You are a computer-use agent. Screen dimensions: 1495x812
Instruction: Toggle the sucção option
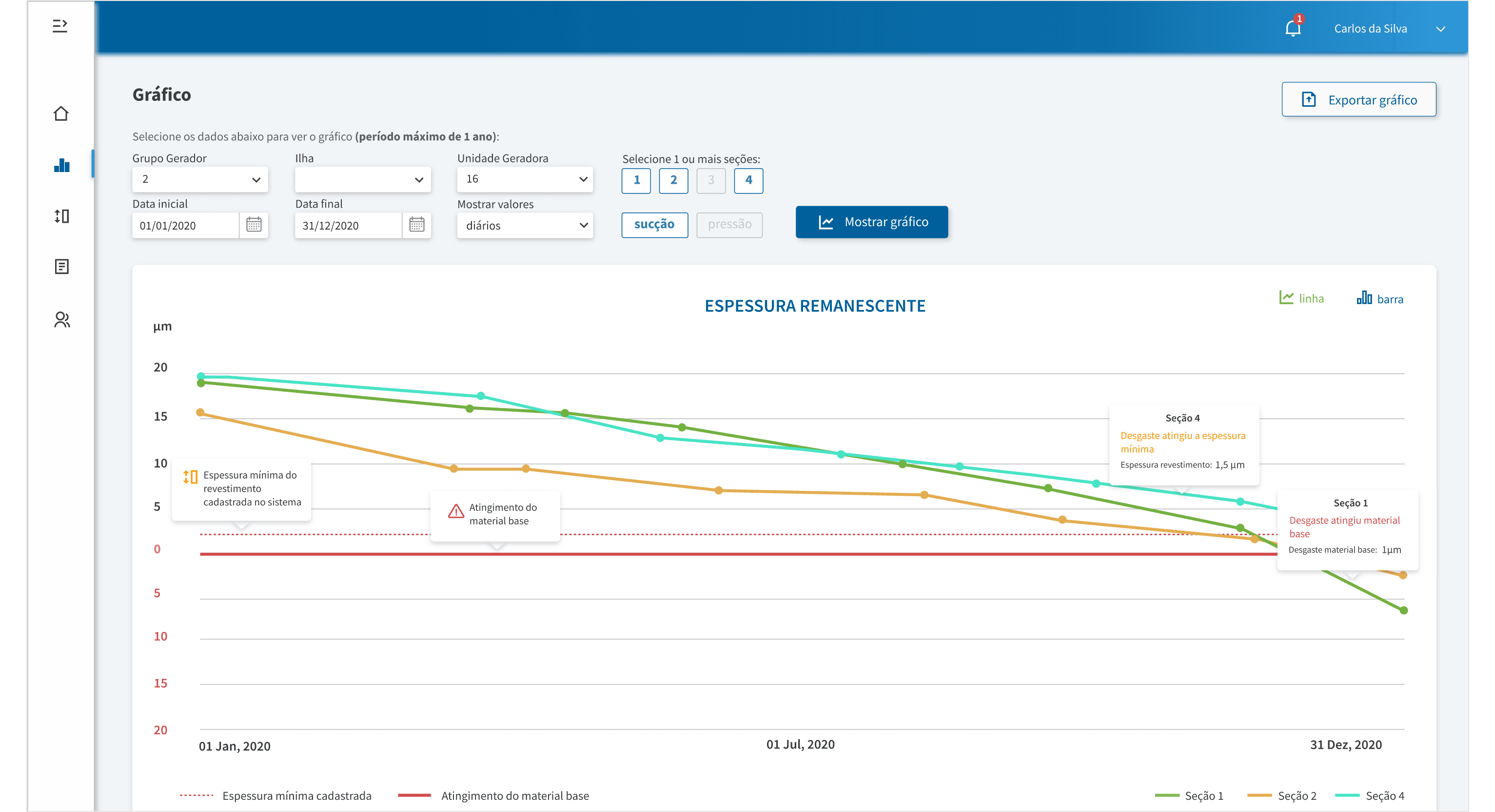pyautogui.click(x=654, y=225)
